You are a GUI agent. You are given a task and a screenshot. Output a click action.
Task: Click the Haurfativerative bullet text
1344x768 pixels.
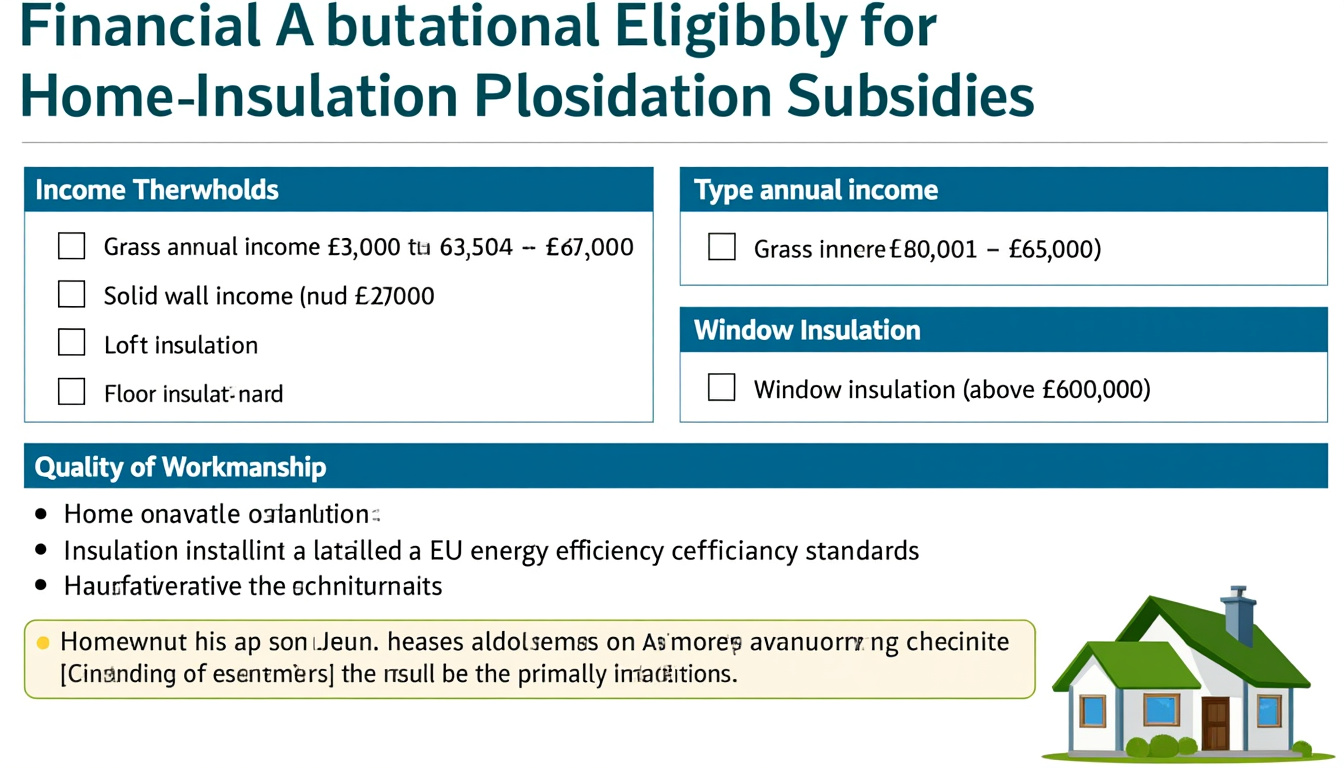(253, 586)
